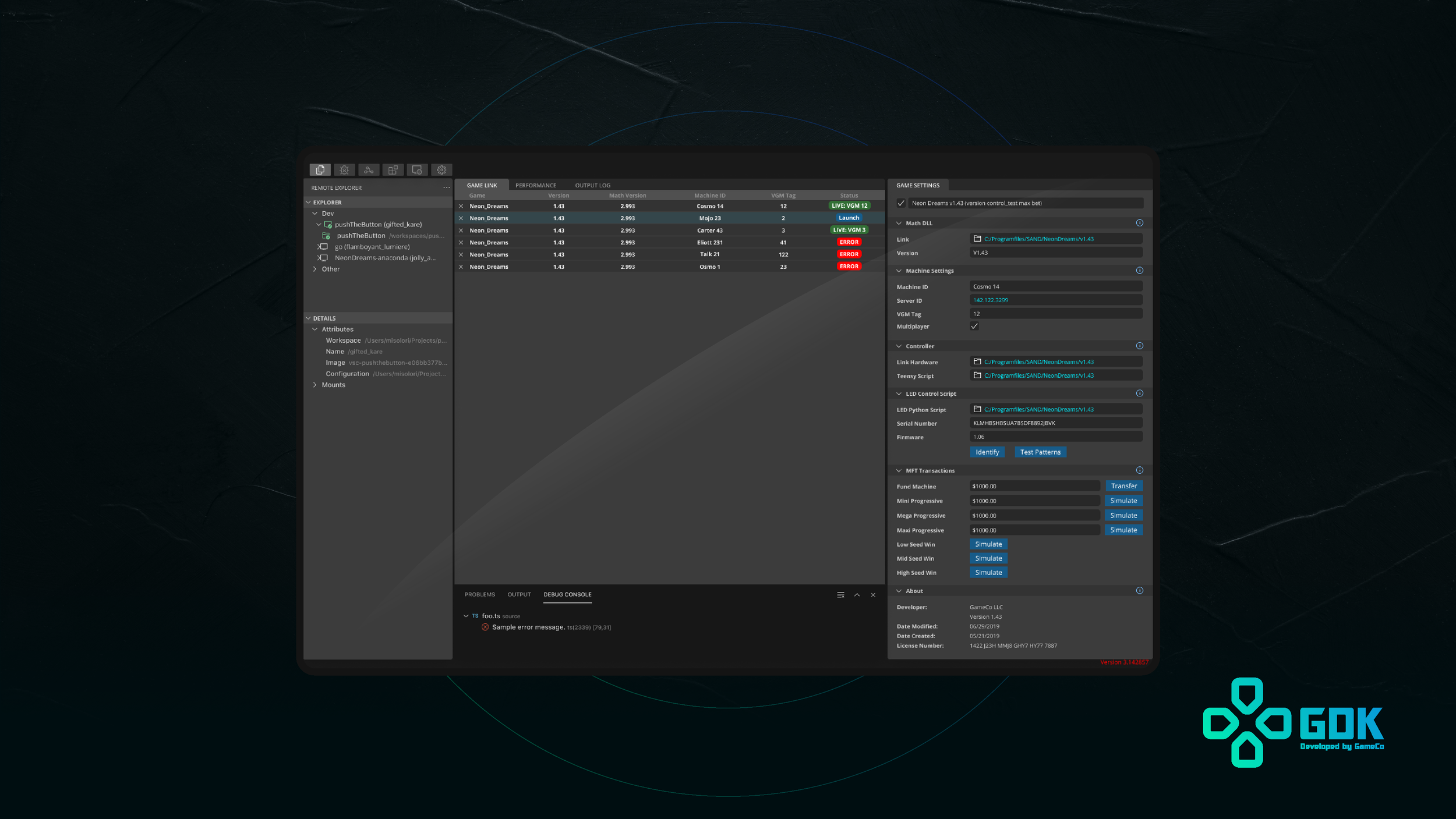Viewport: 1456px width, 819px height.
Task: Browse folder for Math DLL Link
Action: (x=977, y=239)
